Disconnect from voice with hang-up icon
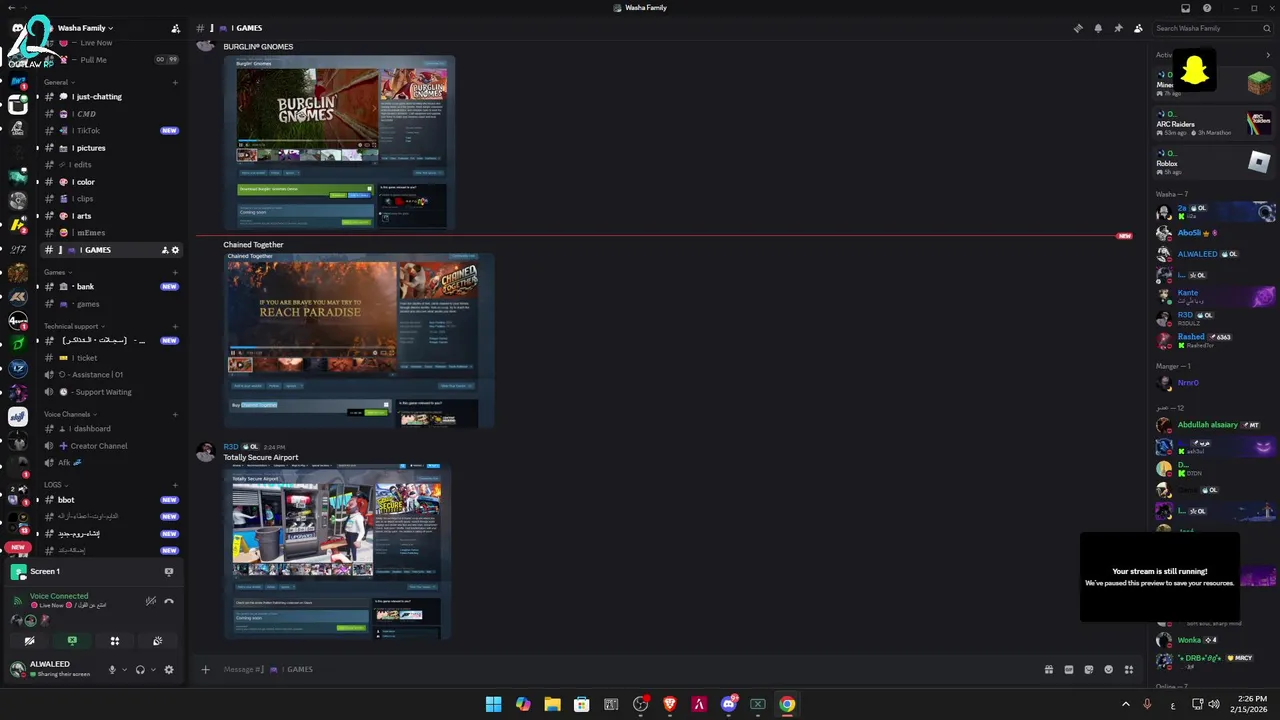Image resolution: width=1280 pixels, height=720 pixels. click(169, 601)
